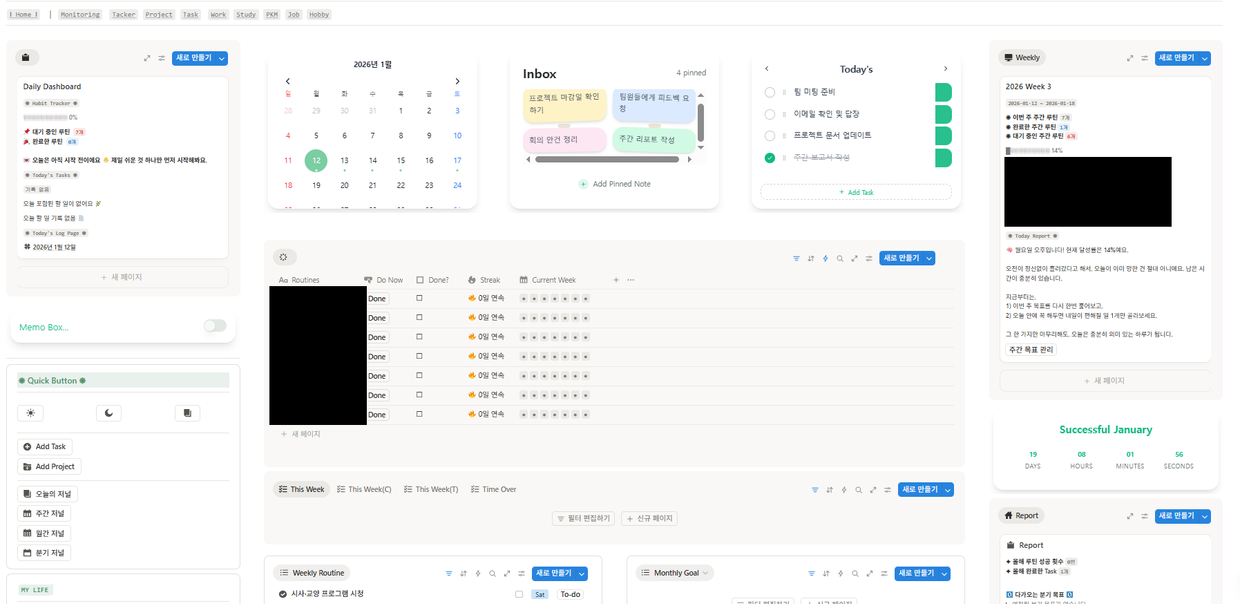Check off the 팀 미팅 준비 task

pos(770,92)
